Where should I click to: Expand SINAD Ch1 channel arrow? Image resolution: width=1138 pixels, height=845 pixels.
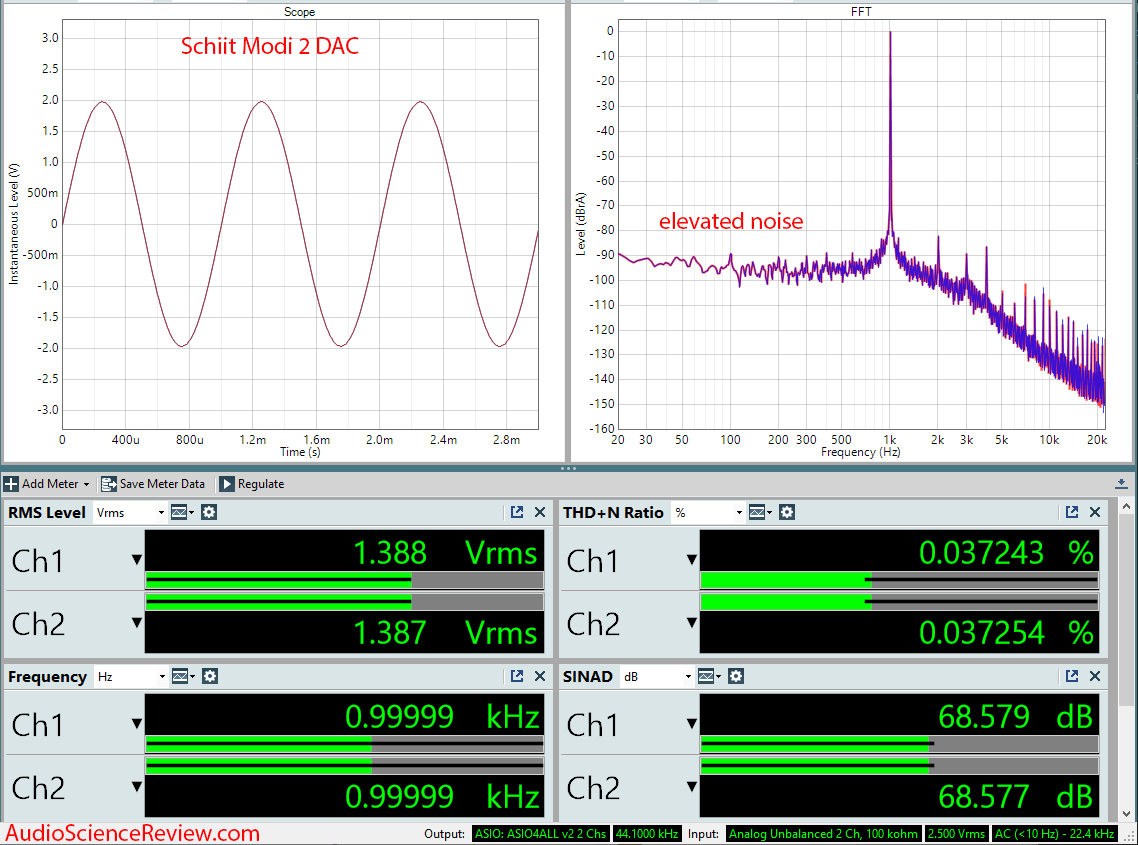tap(692, 724)
